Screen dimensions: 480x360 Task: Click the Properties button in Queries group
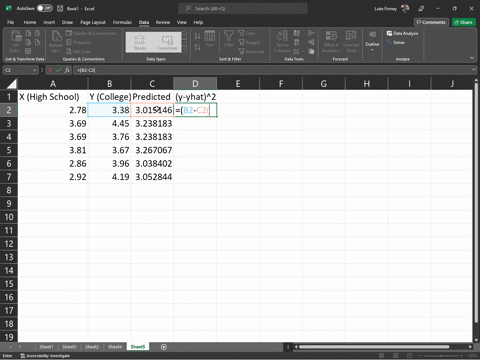pyautogui.click(x=79, y=42)
